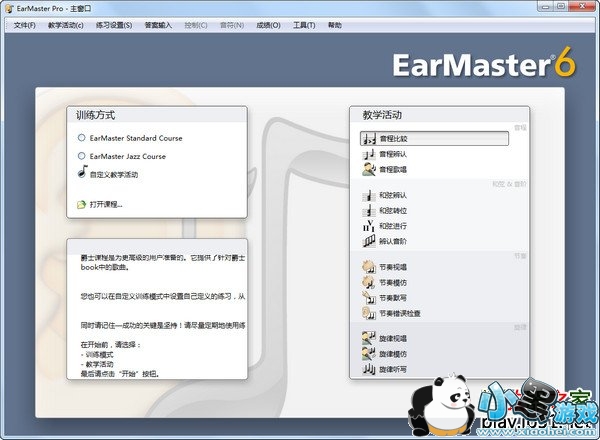Screen dimensions: 600x440
Task: Select the 和弦进行 chord progression icon
Action: (369, 226)
